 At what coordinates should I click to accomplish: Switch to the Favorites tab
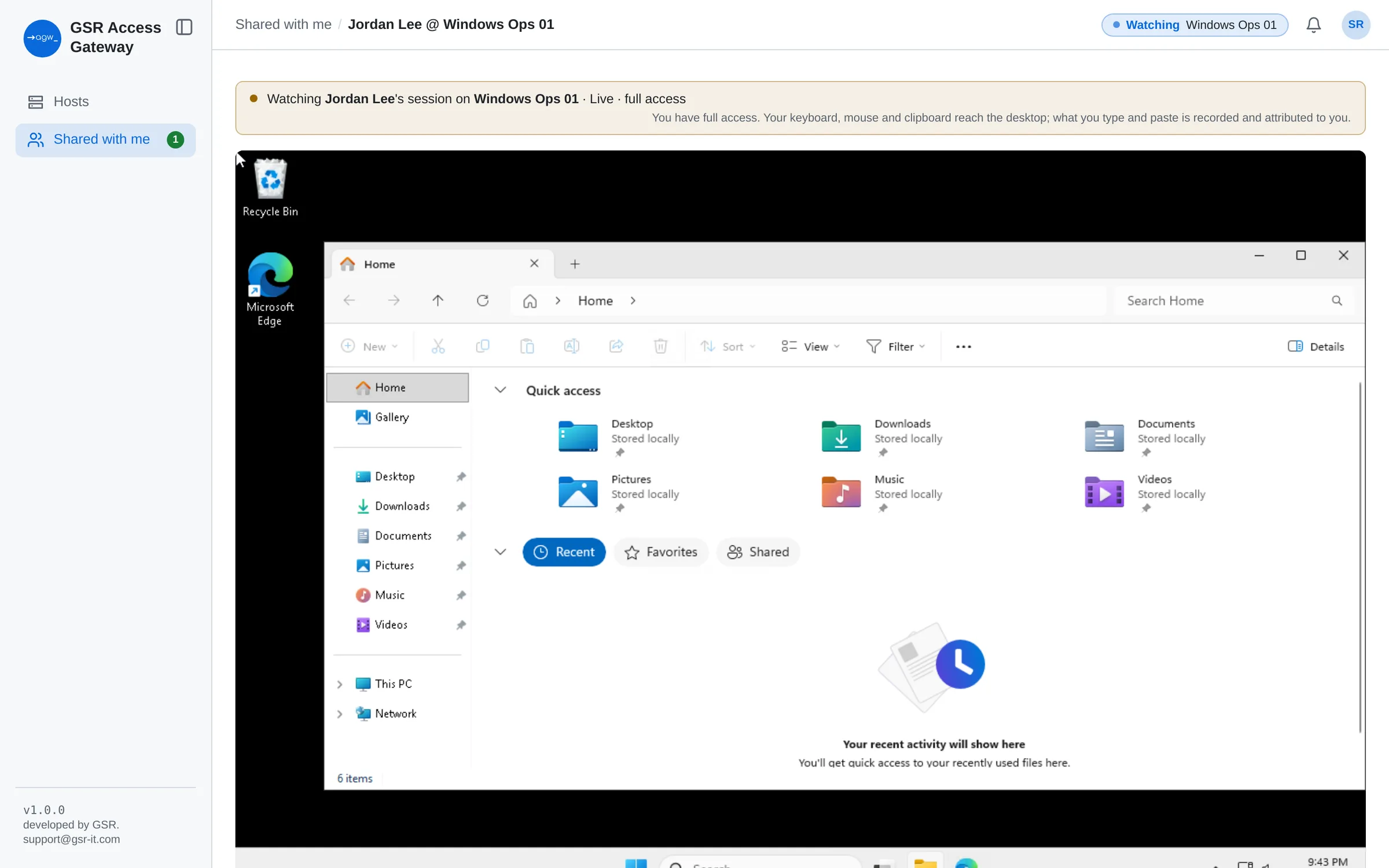pyautogui.click(x=661, y=551)
